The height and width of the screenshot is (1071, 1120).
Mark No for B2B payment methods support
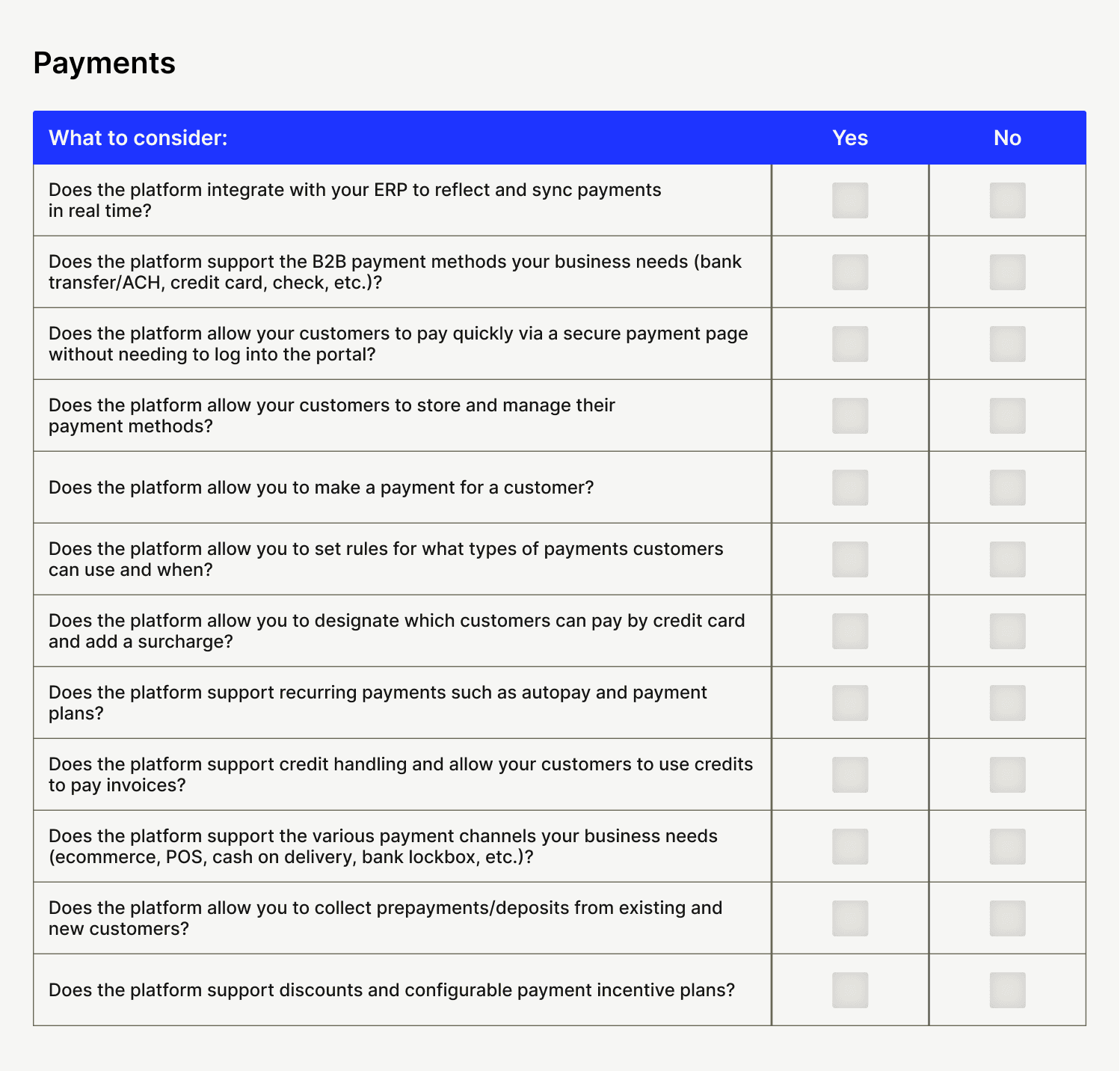(x=1007, y=272)
